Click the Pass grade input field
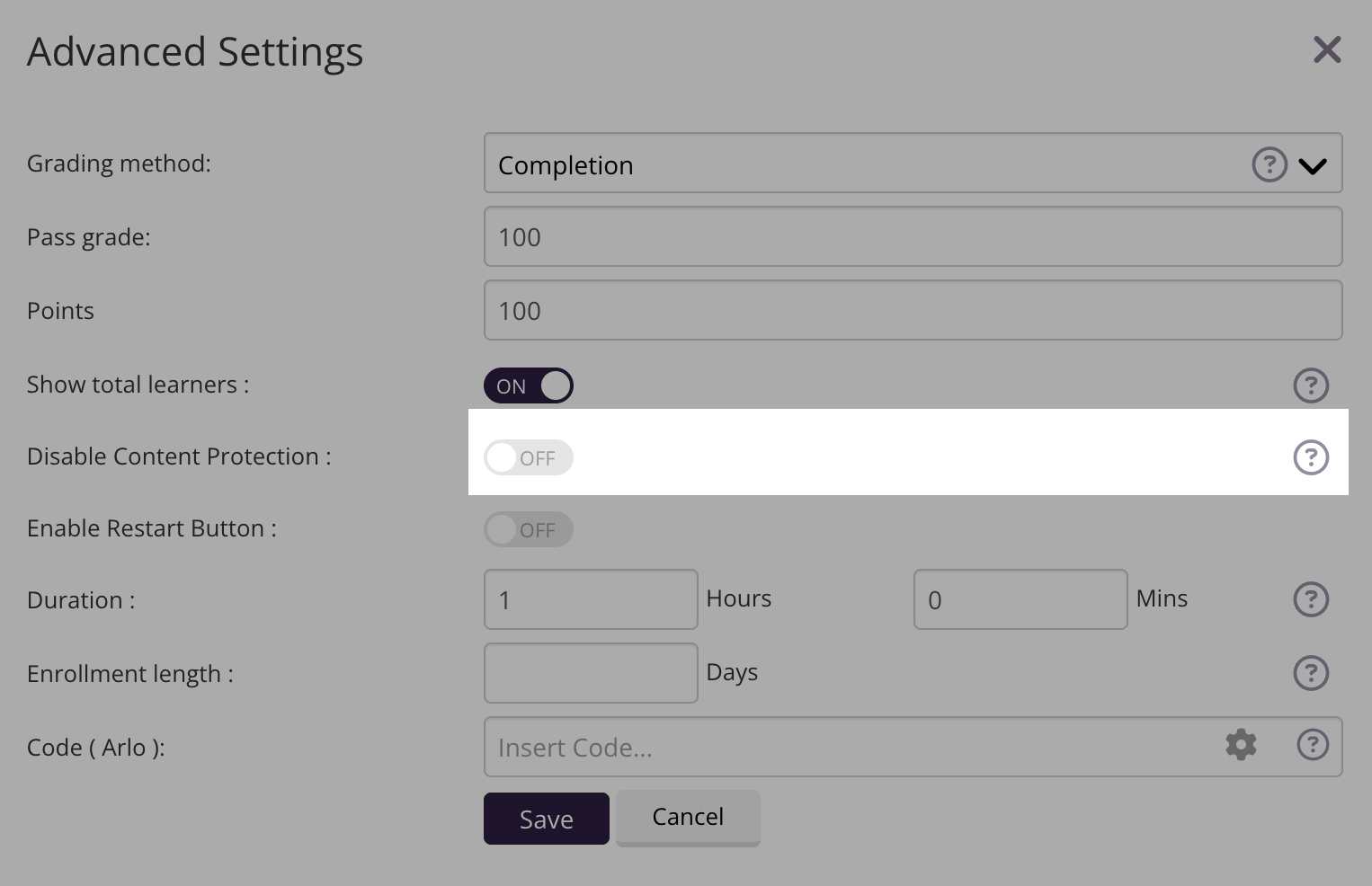1372x886 pixels. [913, 237]
